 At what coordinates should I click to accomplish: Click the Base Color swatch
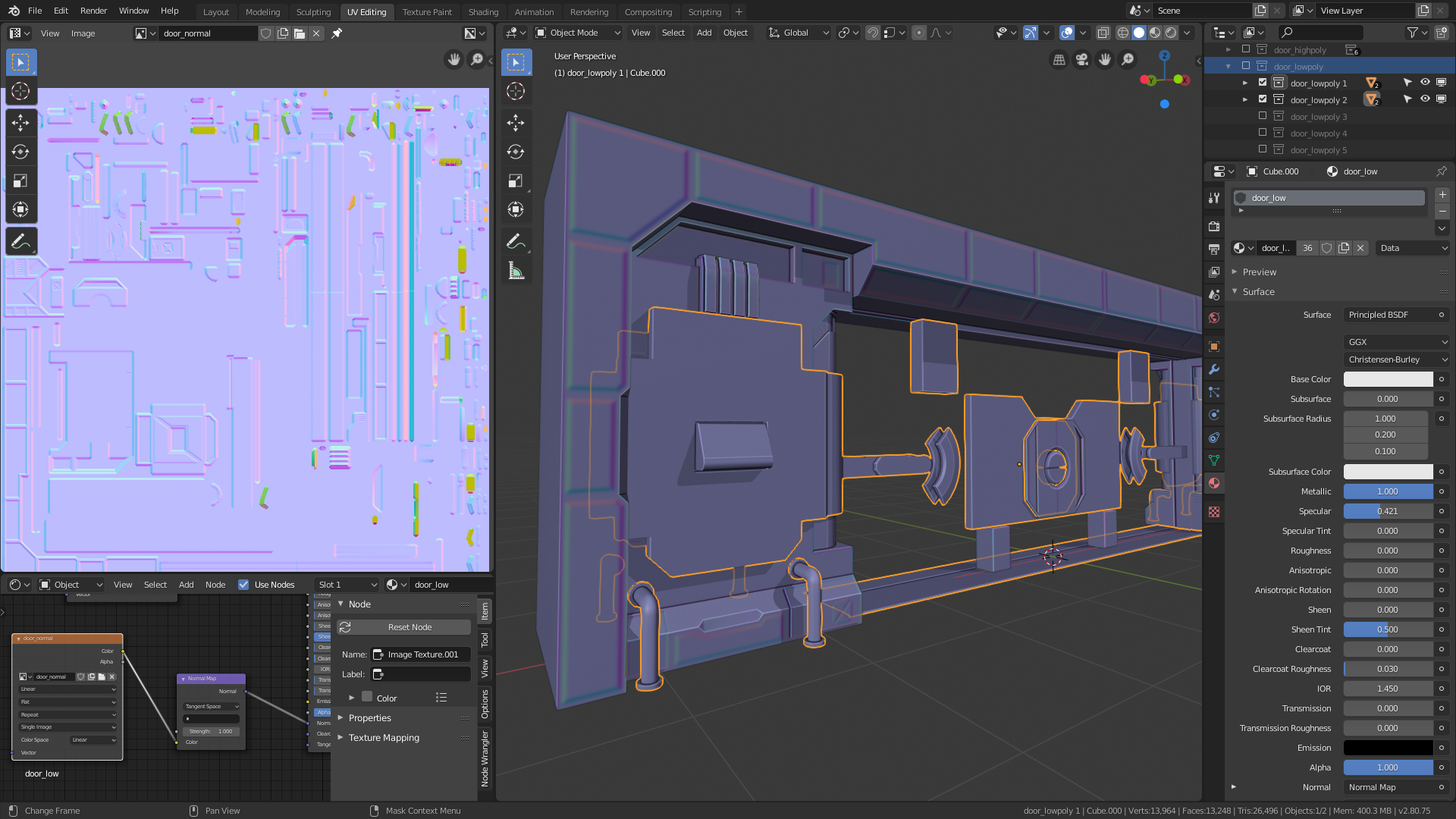click(x=1388, y=379)
